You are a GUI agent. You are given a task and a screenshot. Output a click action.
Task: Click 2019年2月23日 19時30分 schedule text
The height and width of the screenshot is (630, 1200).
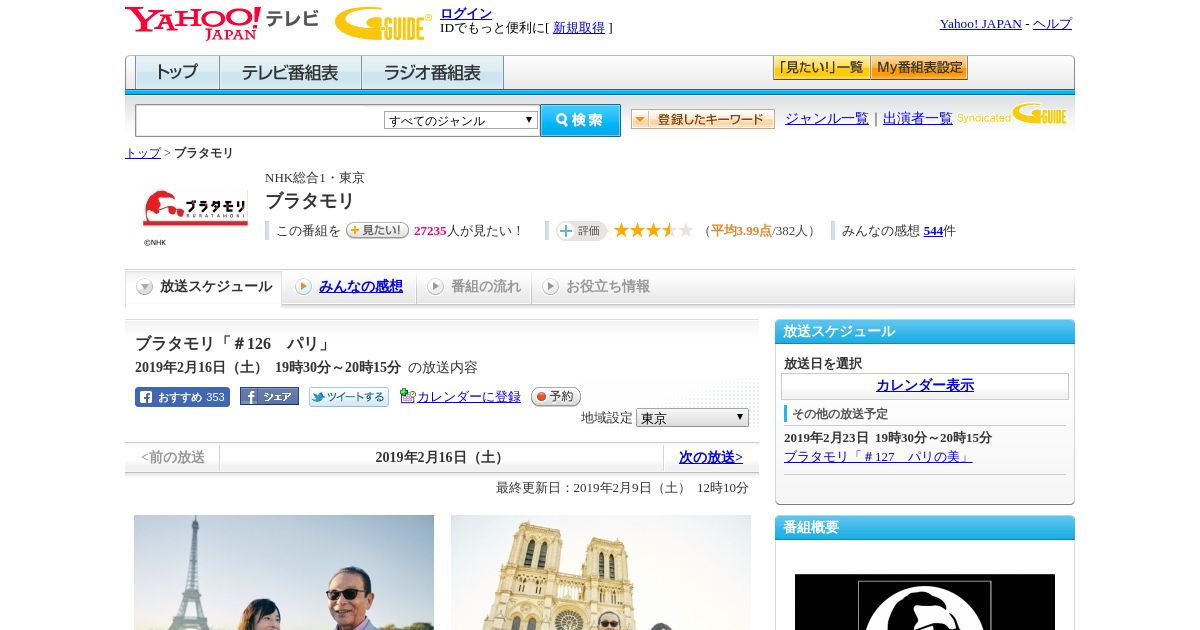[888, 438]
